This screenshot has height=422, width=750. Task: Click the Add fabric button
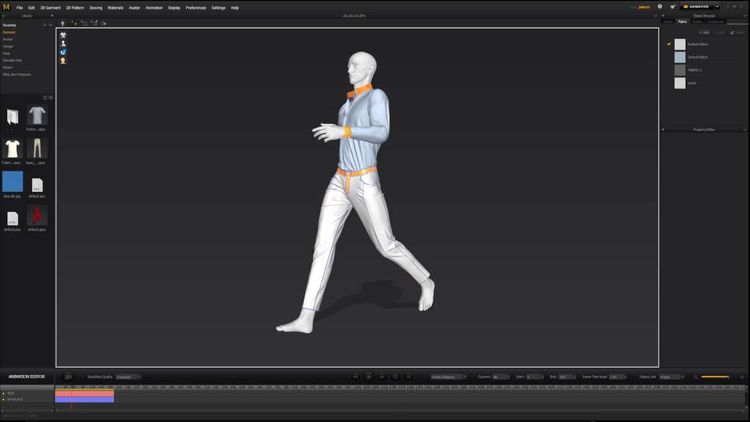[x=704, y=33]
